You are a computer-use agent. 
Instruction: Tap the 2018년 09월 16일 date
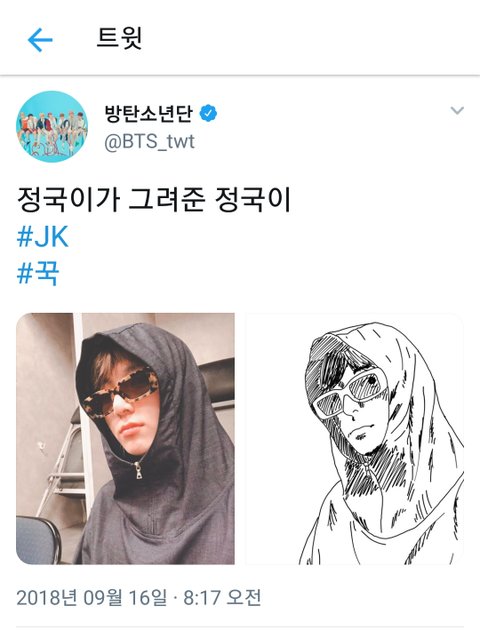point(92,597)
